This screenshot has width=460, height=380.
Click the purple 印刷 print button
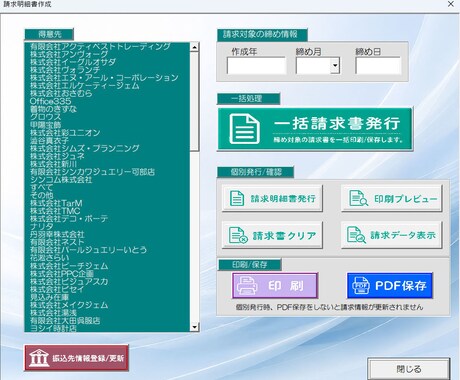[x=275, y=286]
